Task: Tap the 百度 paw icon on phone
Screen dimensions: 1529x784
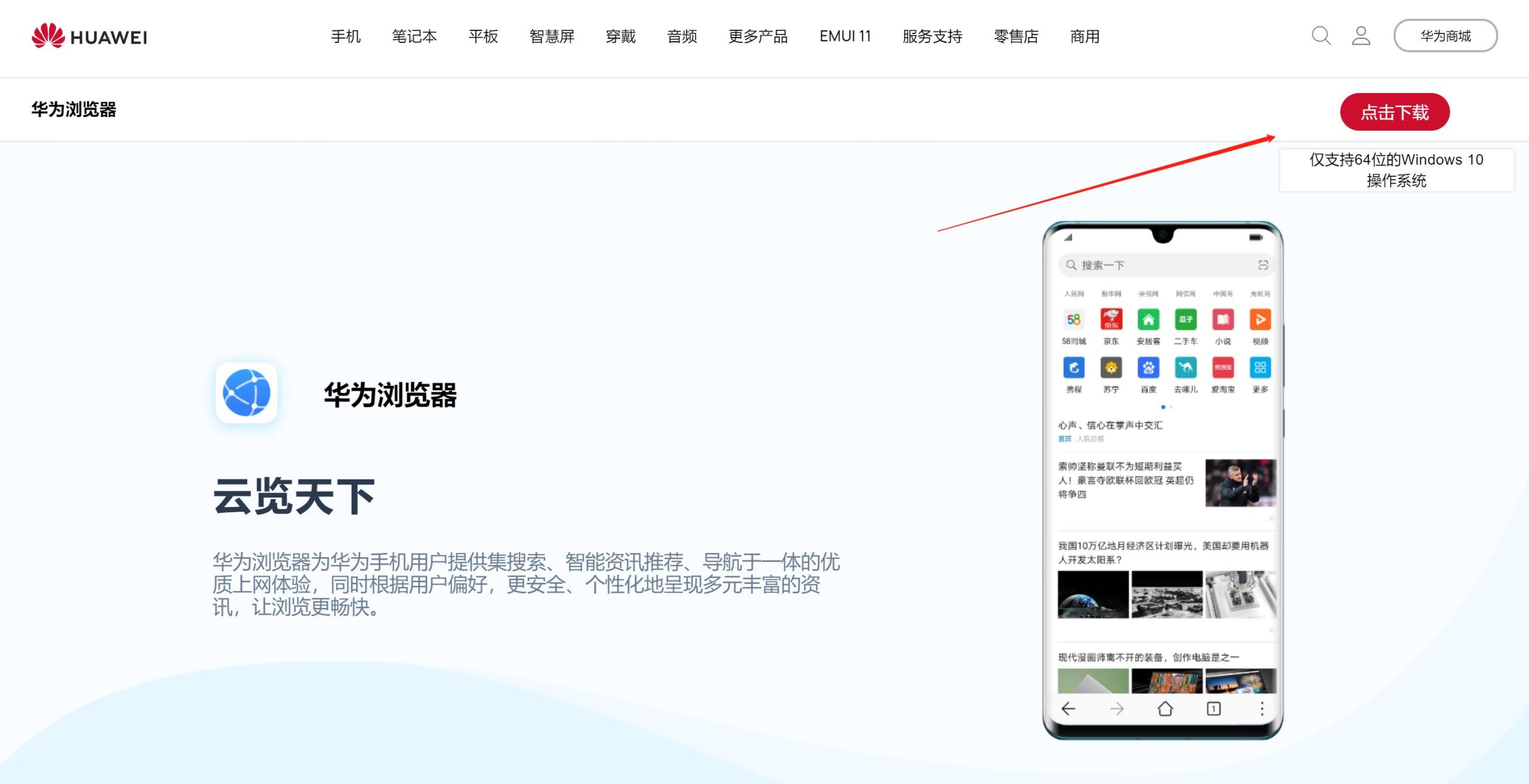Action: (x=1148, y=367)
